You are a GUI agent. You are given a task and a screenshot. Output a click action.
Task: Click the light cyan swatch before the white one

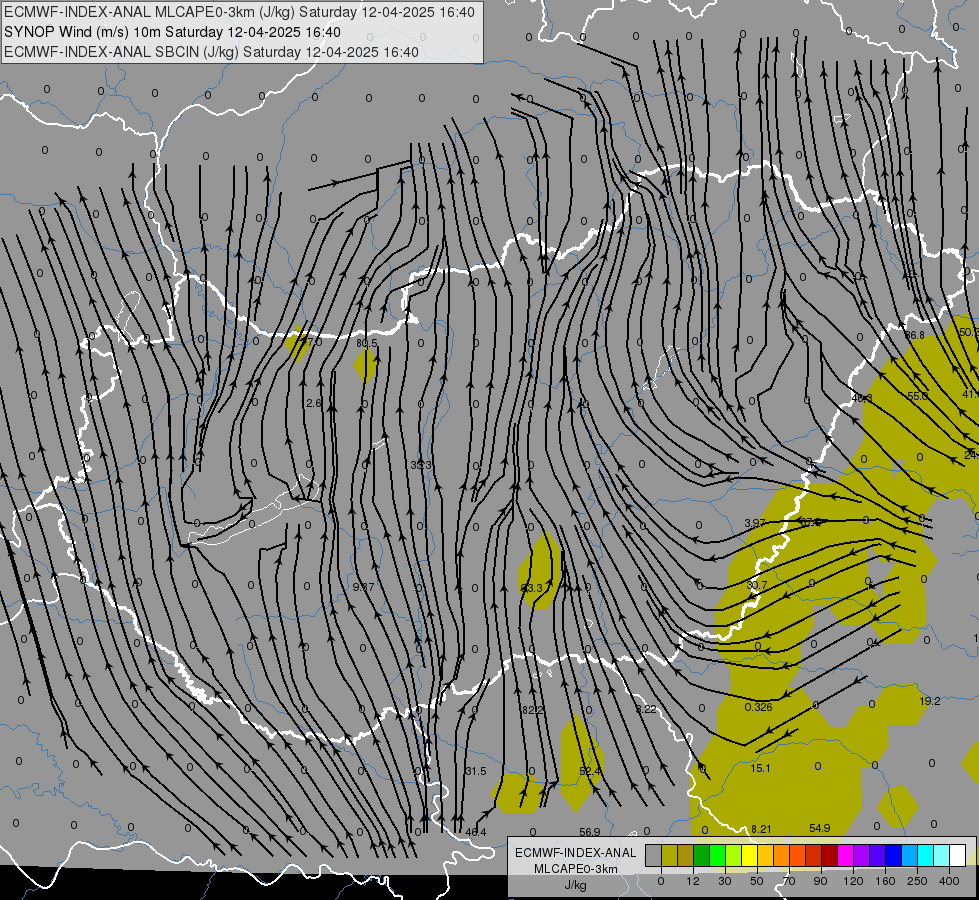942,855
